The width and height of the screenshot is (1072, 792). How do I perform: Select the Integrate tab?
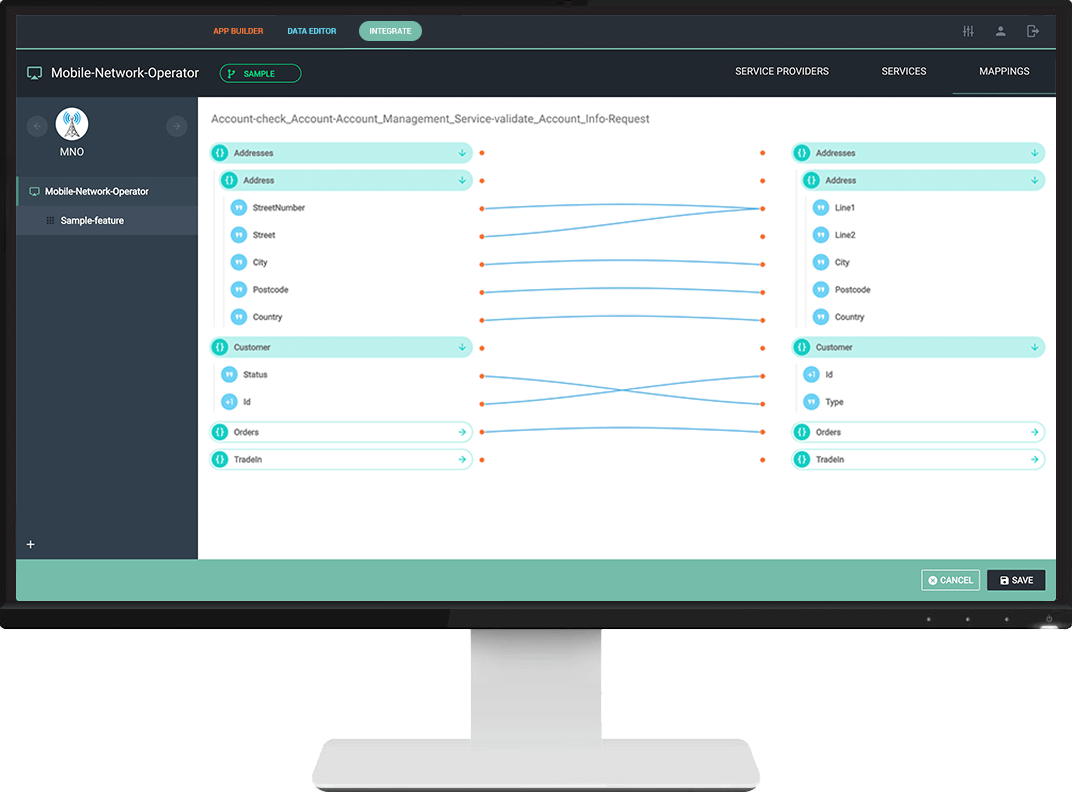390,31
